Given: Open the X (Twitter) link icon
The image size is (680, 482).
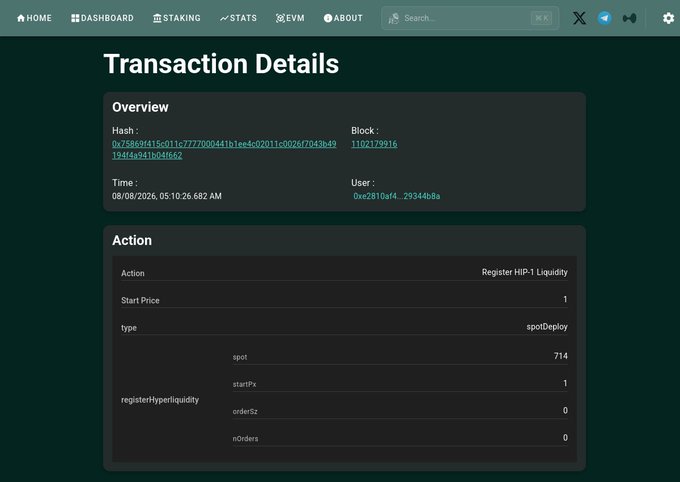Looking at the screenshot, I should [x=579, y=18].
